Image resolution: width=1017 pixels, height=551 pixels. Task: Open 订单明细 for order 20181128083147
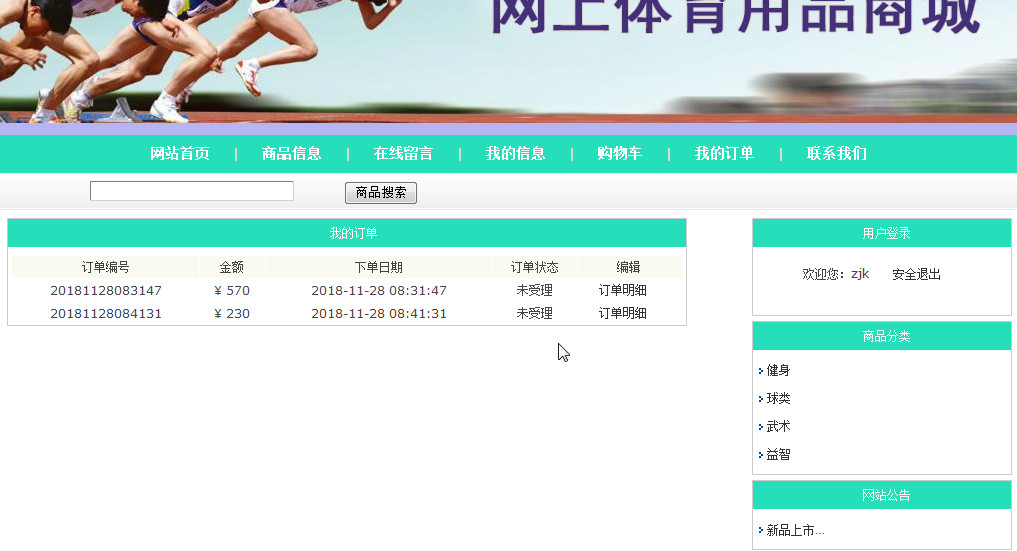pos(622,290)
